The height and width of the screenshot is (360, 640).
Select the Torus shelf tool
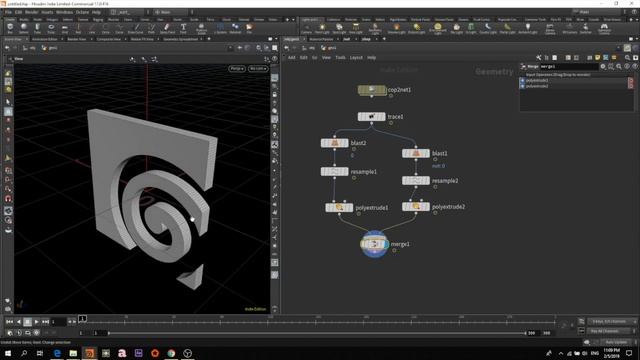click(51, 28)
